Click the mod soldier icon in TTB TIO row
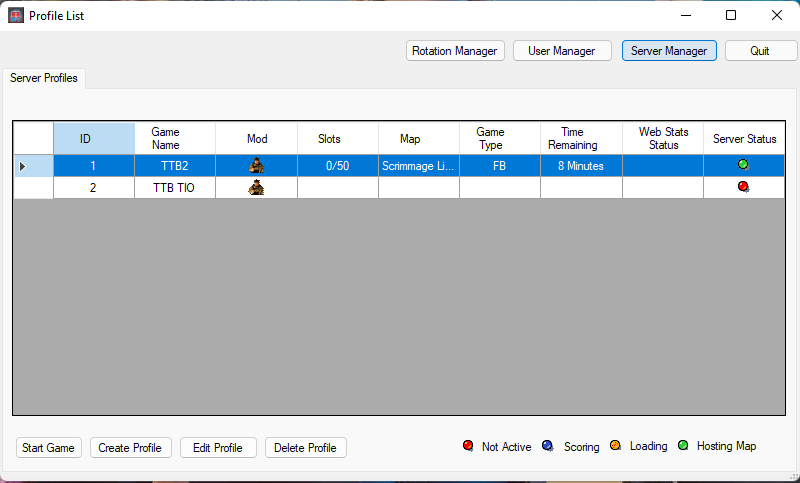Viewport: 800px width, 483px height. coord(256,187)
